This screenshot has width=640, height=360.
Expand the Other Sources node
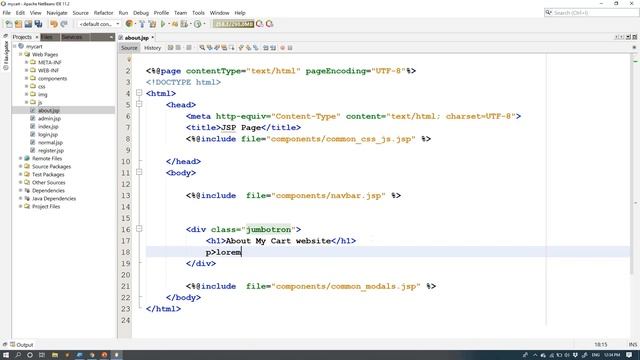20,182
